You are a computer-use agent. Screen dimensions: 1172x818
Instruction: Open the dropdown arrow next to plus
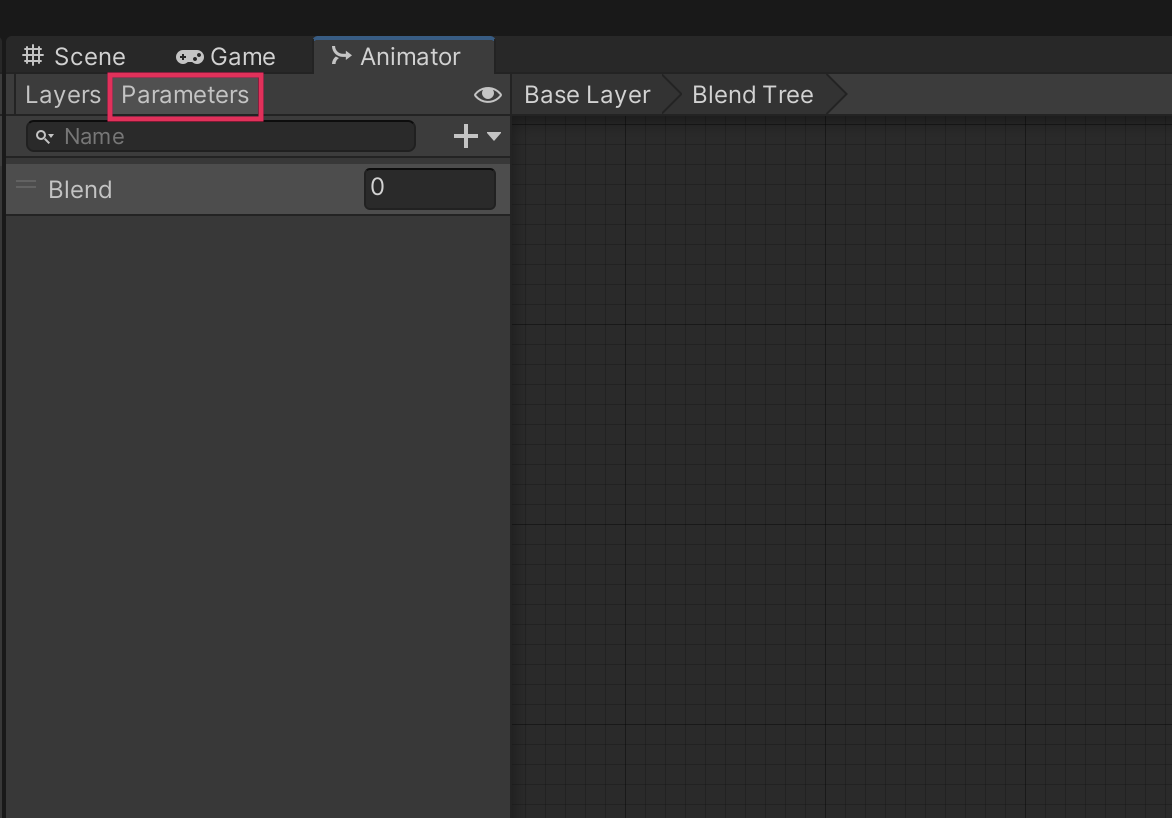point(494,136)
